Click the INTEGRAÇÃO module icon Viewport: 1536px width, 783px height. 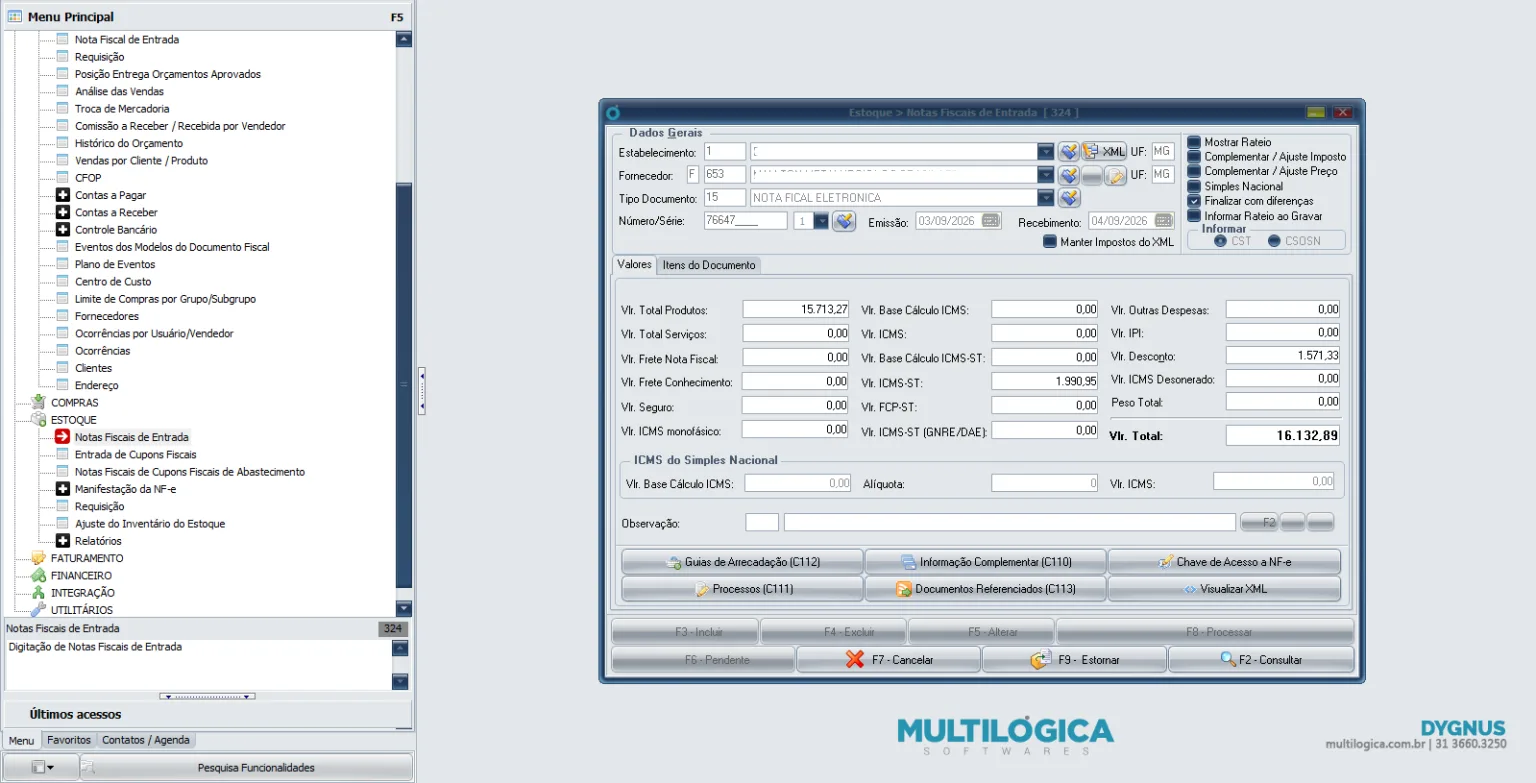point(38,593)
